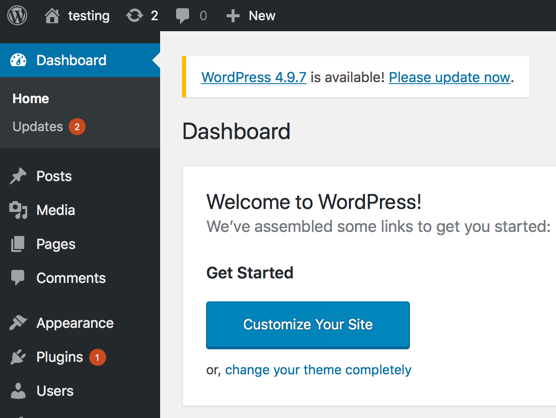Open the Media library menu
Image resolution: width=556 pixels, height=418 pixels.
(x=56, y=210)
